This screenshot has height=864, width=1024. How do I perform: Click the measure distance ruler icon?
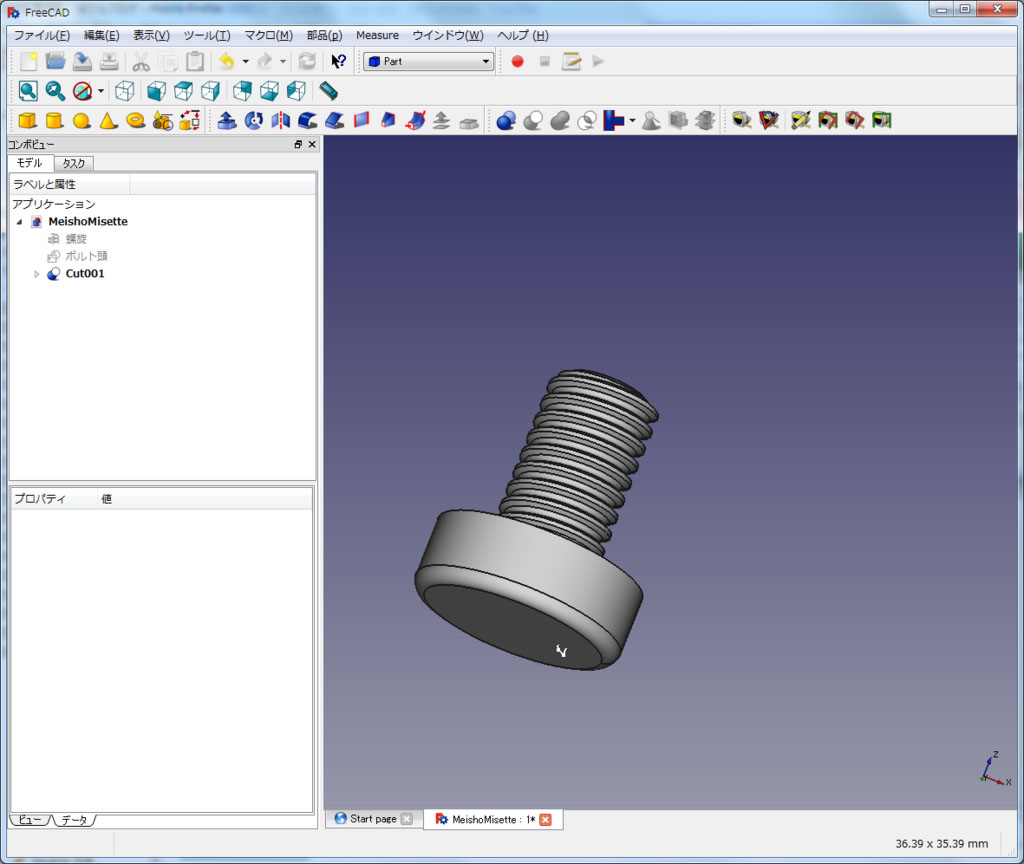click(x=328, y=91)
